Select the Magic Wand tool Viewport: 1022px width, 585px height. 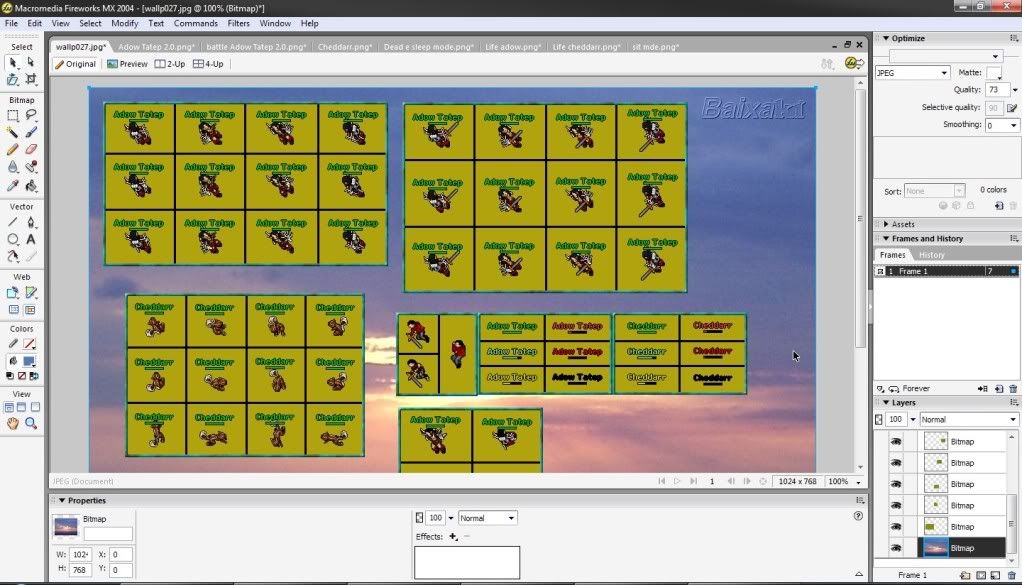(x=13, y=131)
